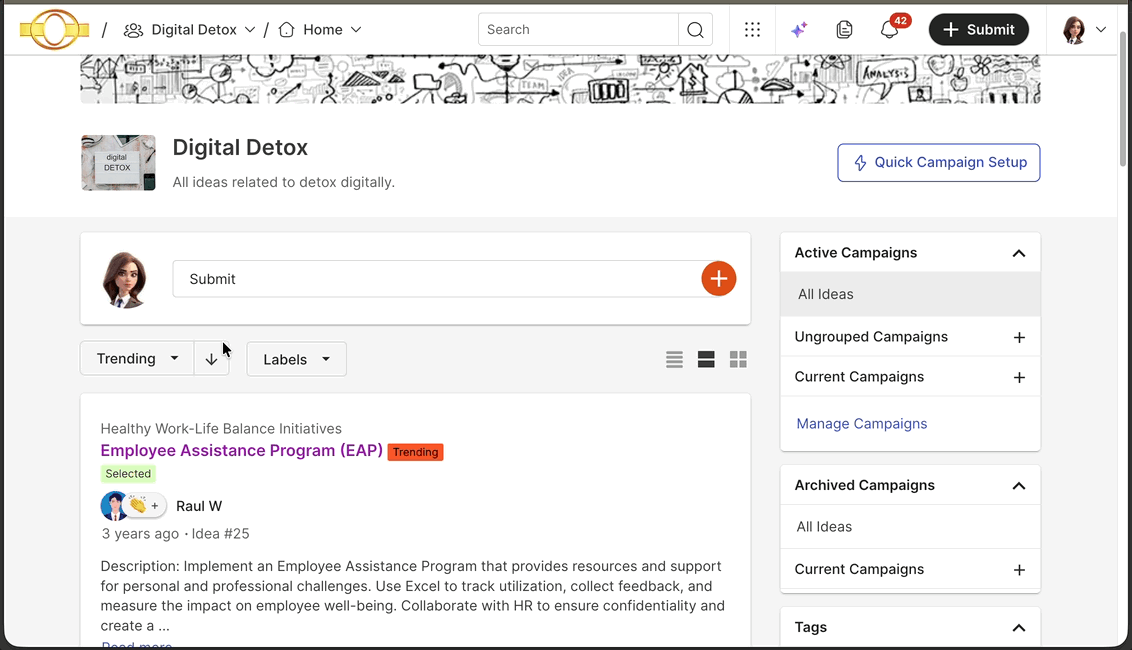Click the page vertical scrollbar

1123,100
